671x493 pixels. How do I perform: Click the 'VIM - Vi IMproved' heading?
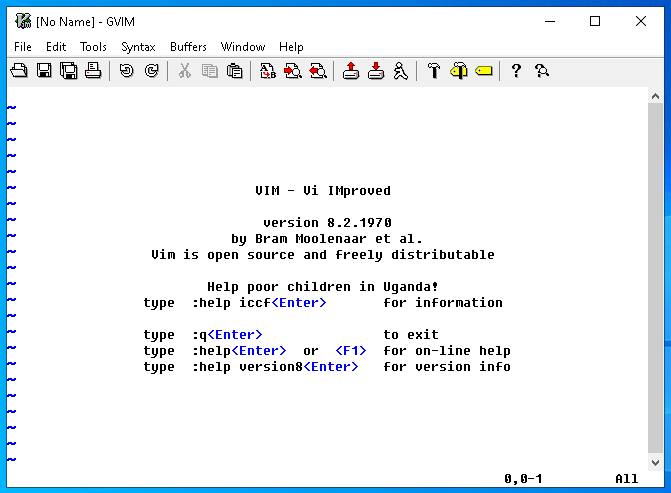(x=323, y=191)
